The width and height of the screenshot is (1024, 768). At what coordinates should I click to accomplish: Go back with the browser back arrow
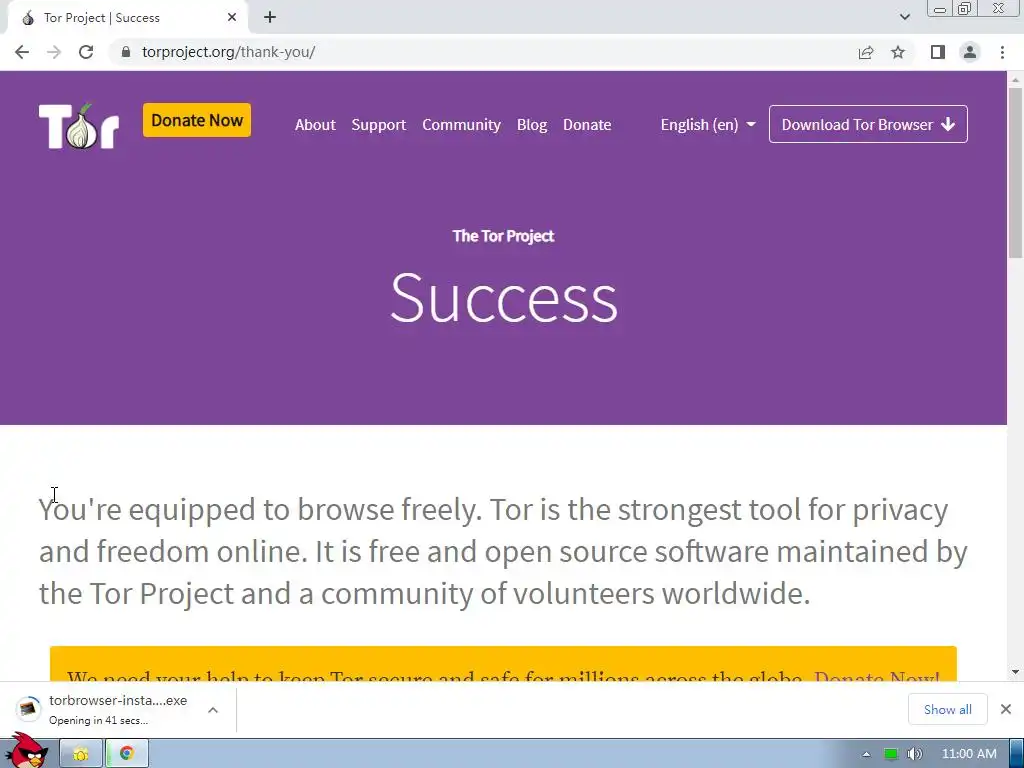22,52
